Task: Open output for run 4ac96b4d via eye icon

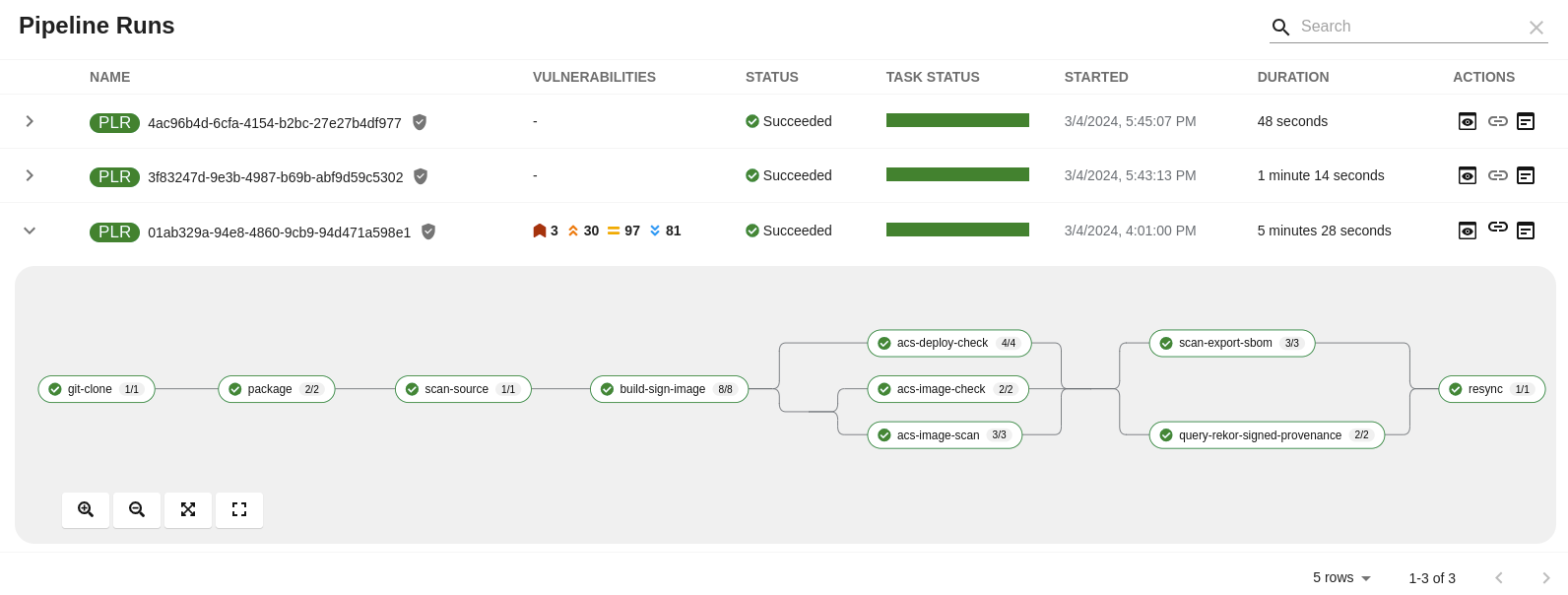Action: [1468, 121]
